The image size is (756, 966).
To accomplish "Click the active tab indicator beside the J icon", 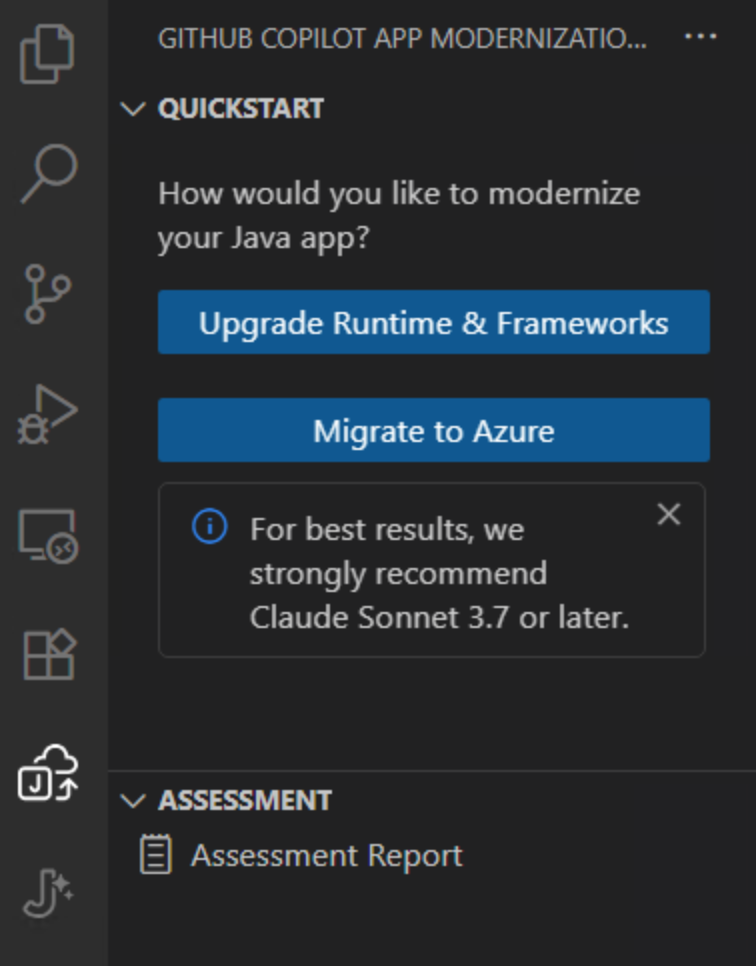I will (x=3, y=770).
